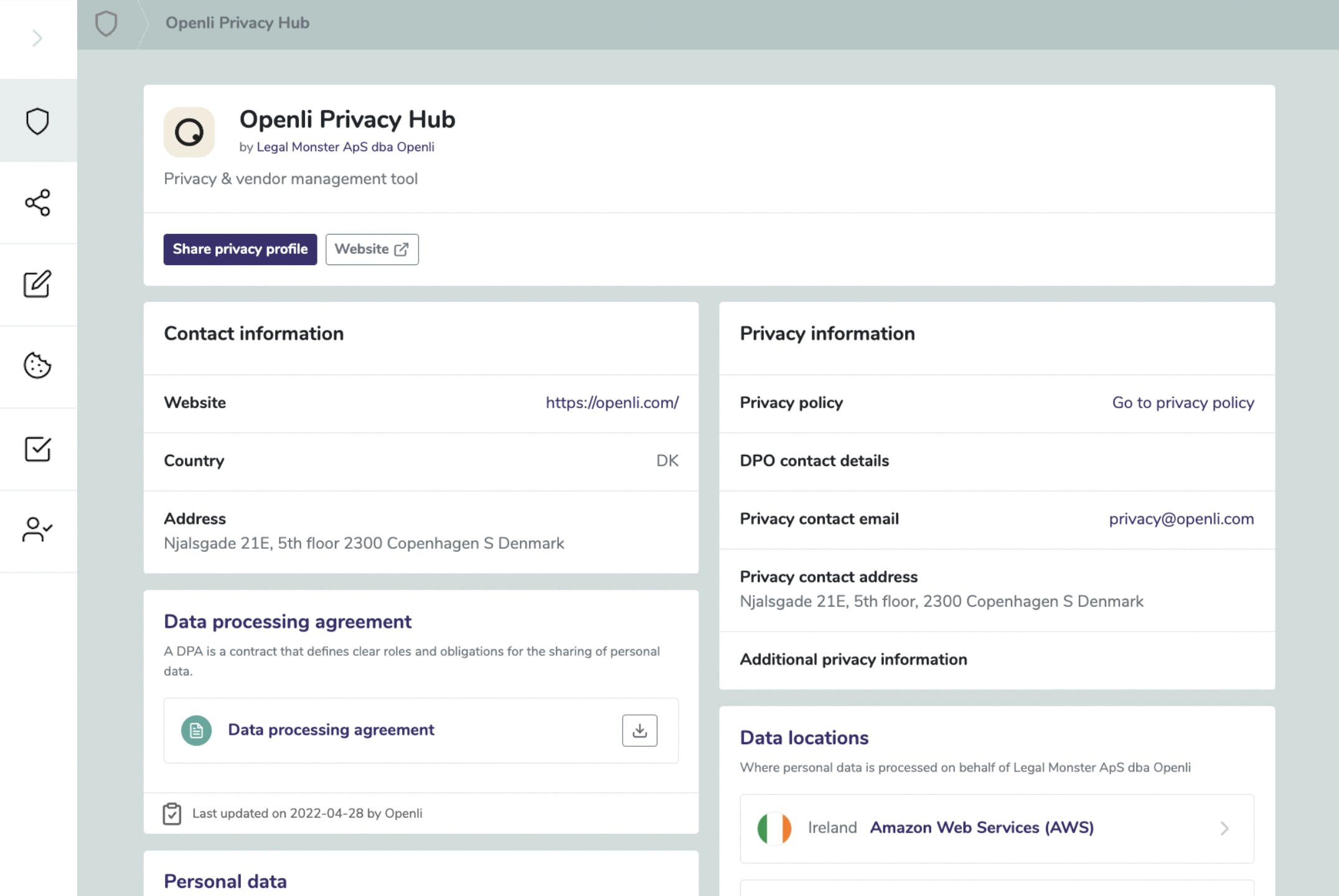
Task: Open the Data processing agreement document title
Action: point(331,730)
